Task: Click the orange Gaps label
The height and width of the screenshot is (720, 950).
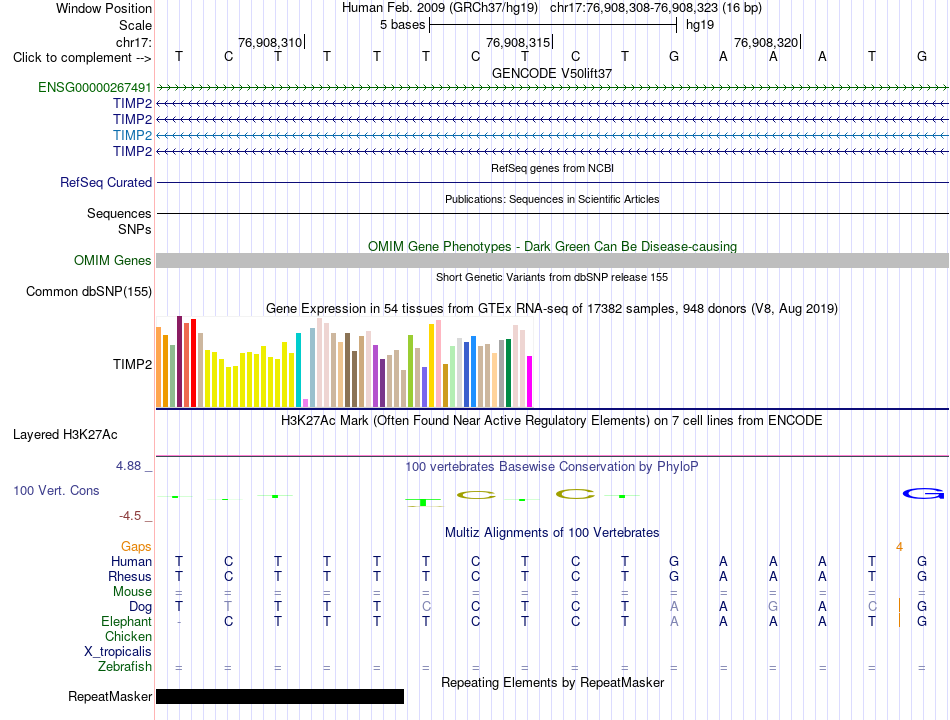Action: point(136,547)
